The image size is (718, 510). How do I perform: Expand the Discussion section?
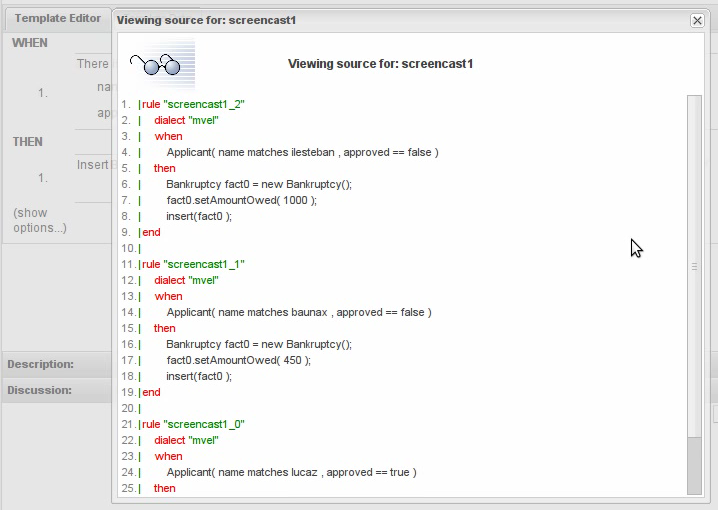coord(39,390)
